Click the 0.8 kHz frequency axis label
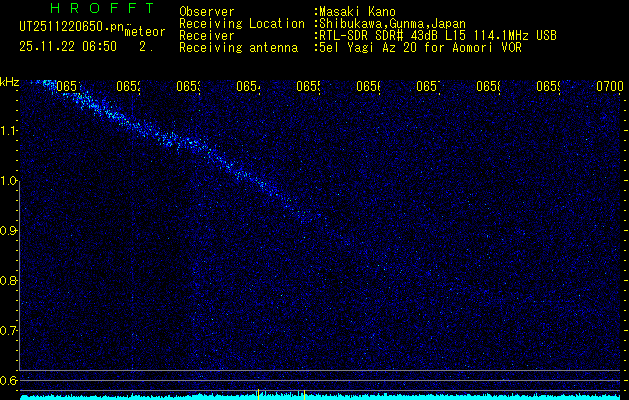This screenshot has height=400, width=629. 9,280
